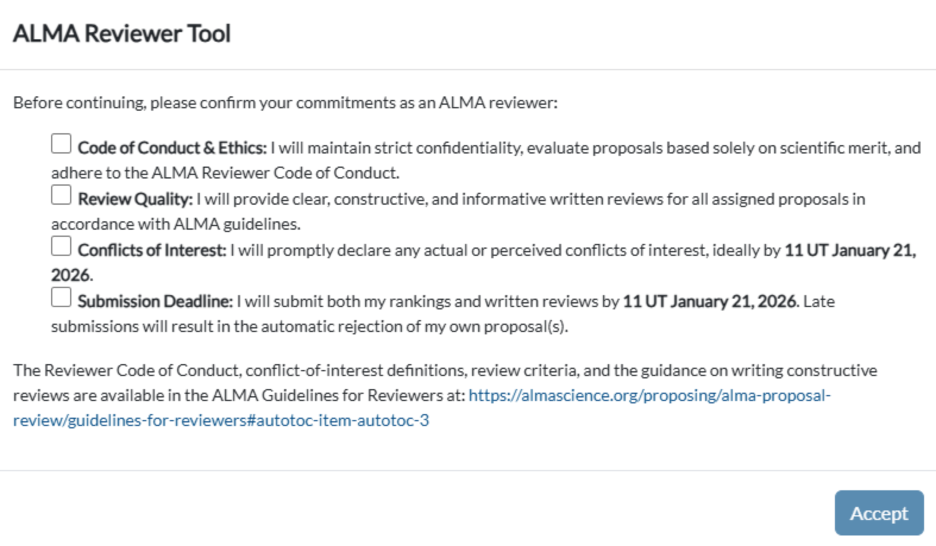Open the almascience.org guidelines link
Image resolution: width=936 pixels, height=546 pixels.
click(649, 395)
